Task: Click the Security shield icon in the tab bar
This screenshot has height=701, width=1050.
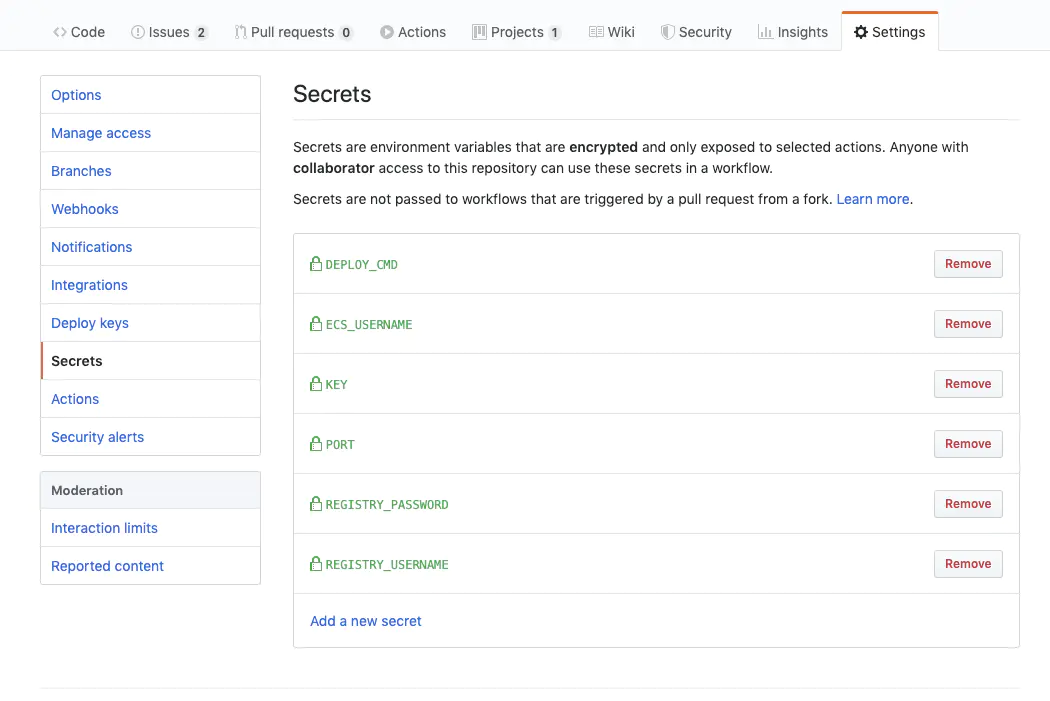Action: click(x=667, y=32)
